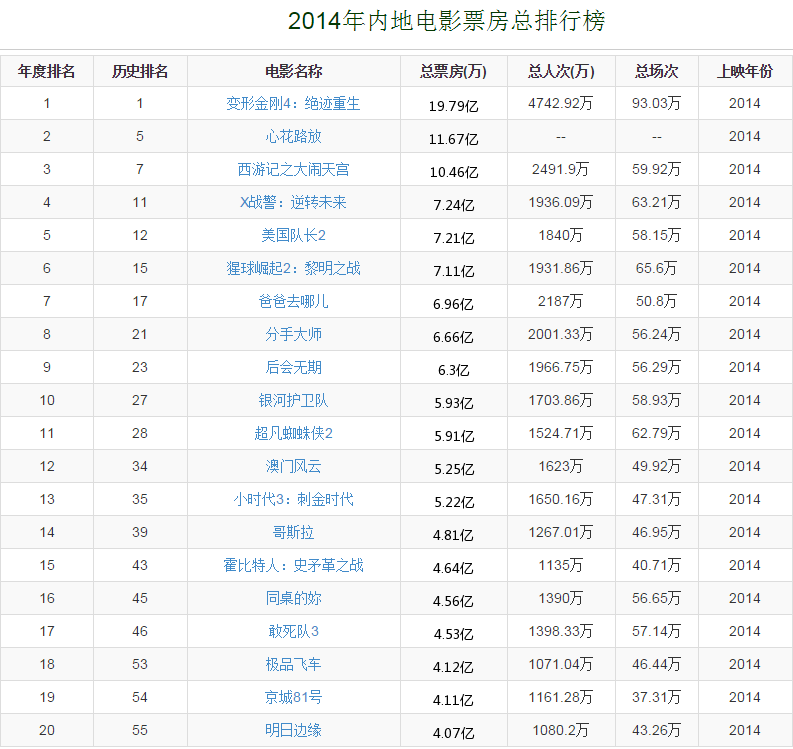The image size is (793, 749).
Task: Select the 2187万 attendance cell
Action: (561, 301)
